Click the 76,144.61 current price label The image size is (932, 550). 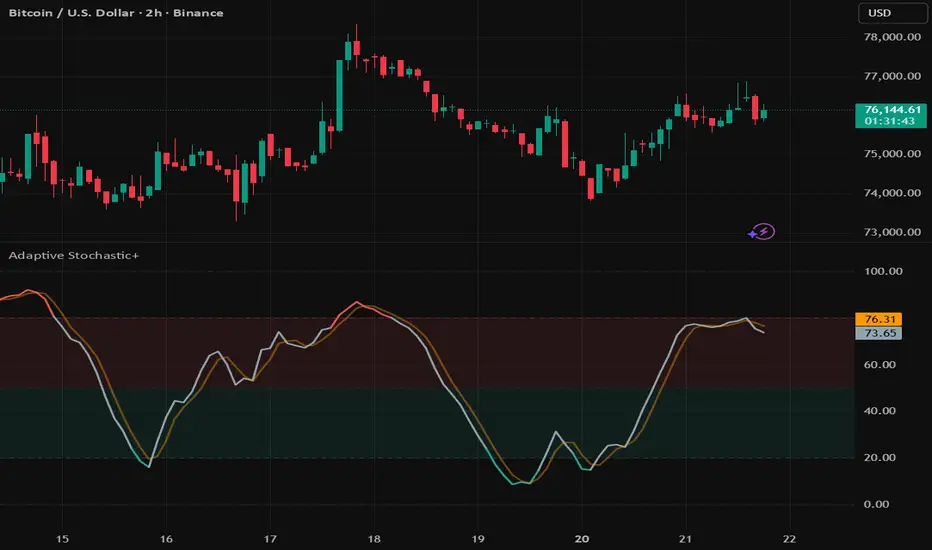tap(890, 115)
